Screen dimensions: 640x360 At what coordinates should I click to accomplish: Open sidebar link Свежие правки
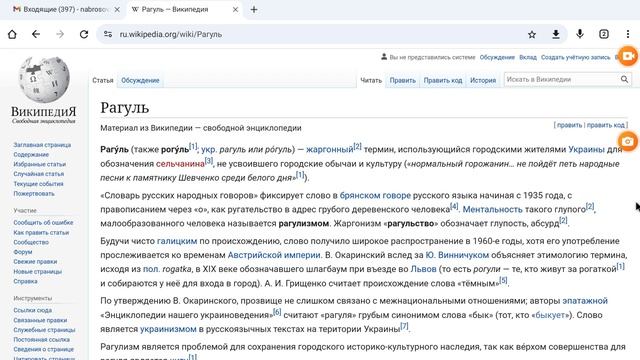[35, 262]
